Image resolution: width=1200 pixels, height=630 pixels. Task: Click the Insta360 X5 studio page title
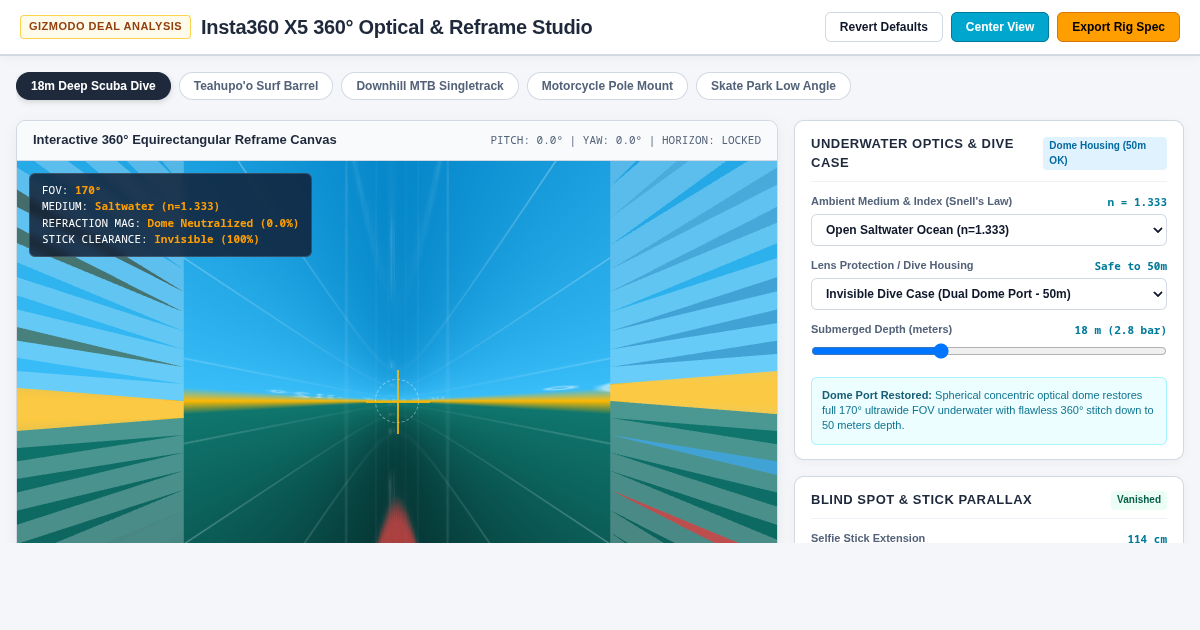pos(396,27)
